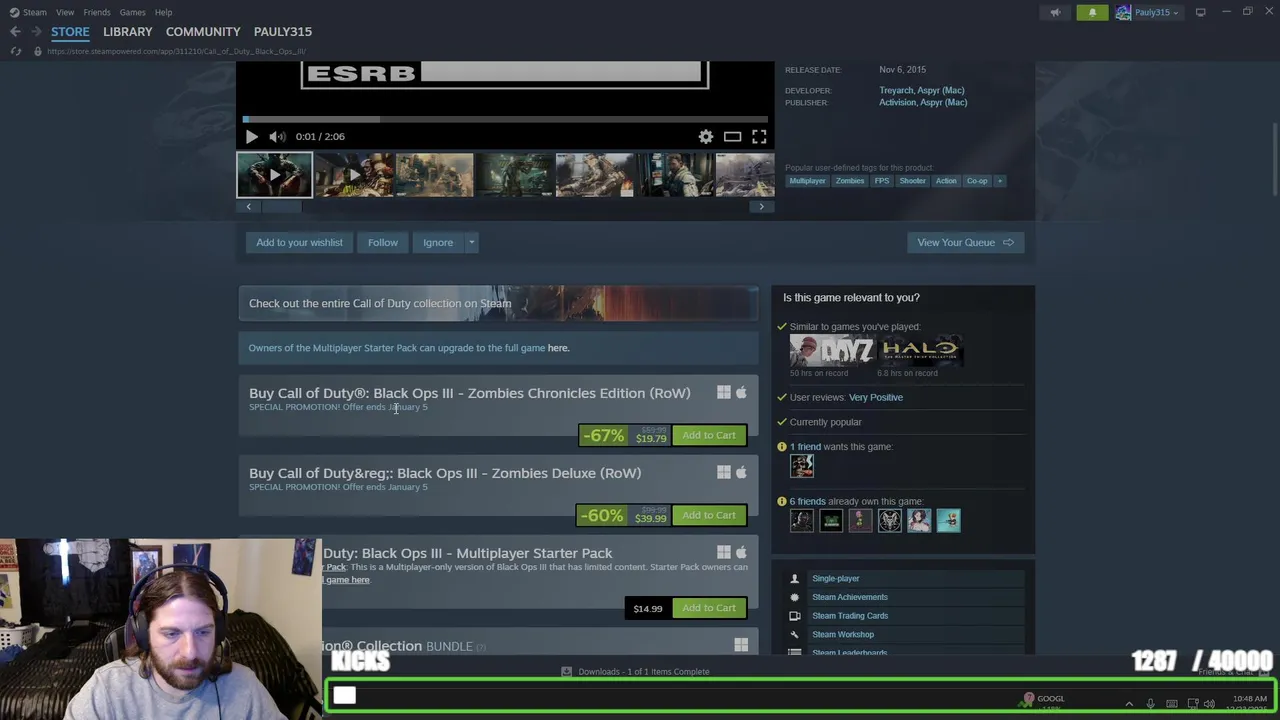This screenshot has width=1280, height=720.
Task: Open Downloads status in bottom bar
Action: (x=635, y=672)
